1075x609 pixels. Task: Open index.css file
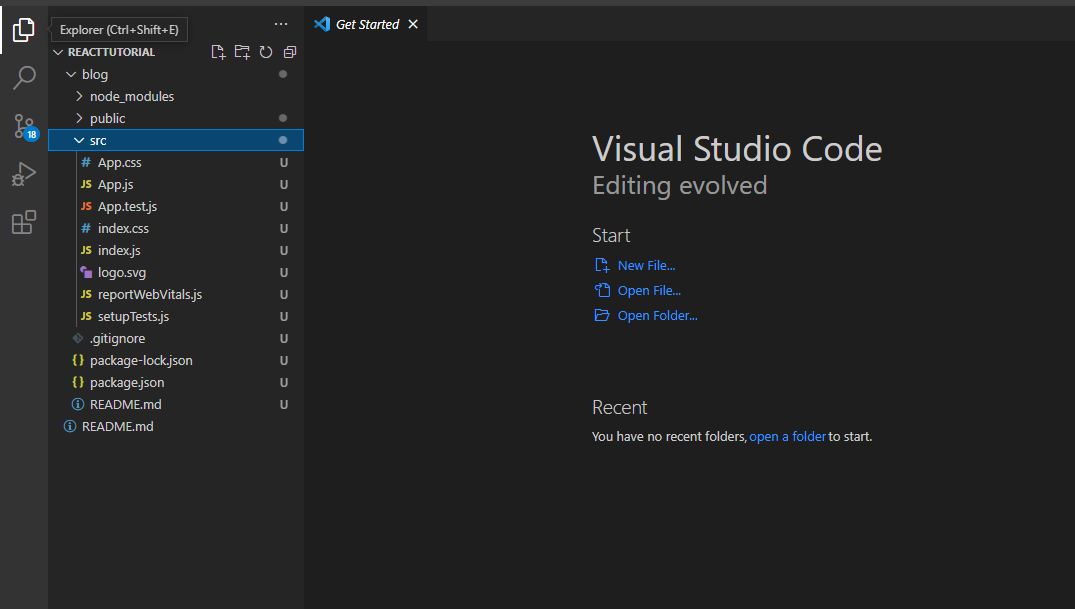coord(176,228)
